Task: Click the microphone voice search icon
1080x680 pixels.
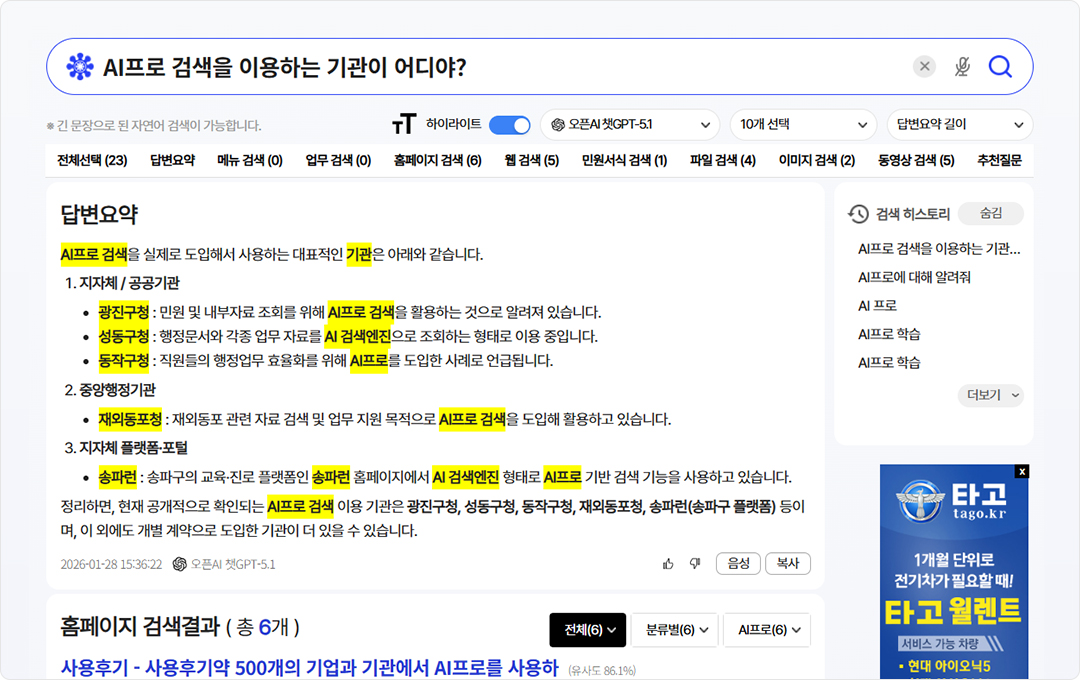Action: 962,67
